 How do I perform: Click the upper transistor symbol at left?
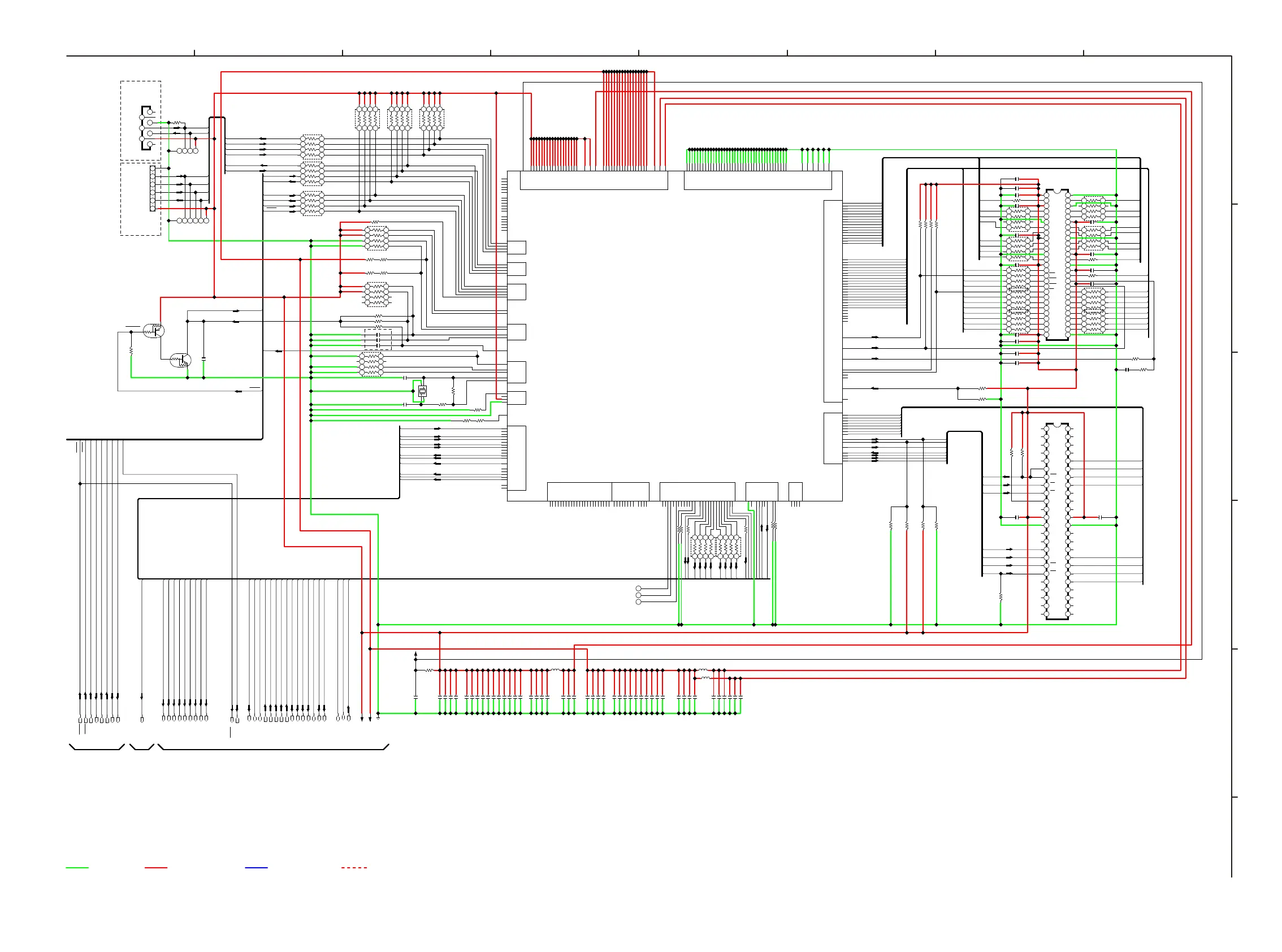click(153, 331)
